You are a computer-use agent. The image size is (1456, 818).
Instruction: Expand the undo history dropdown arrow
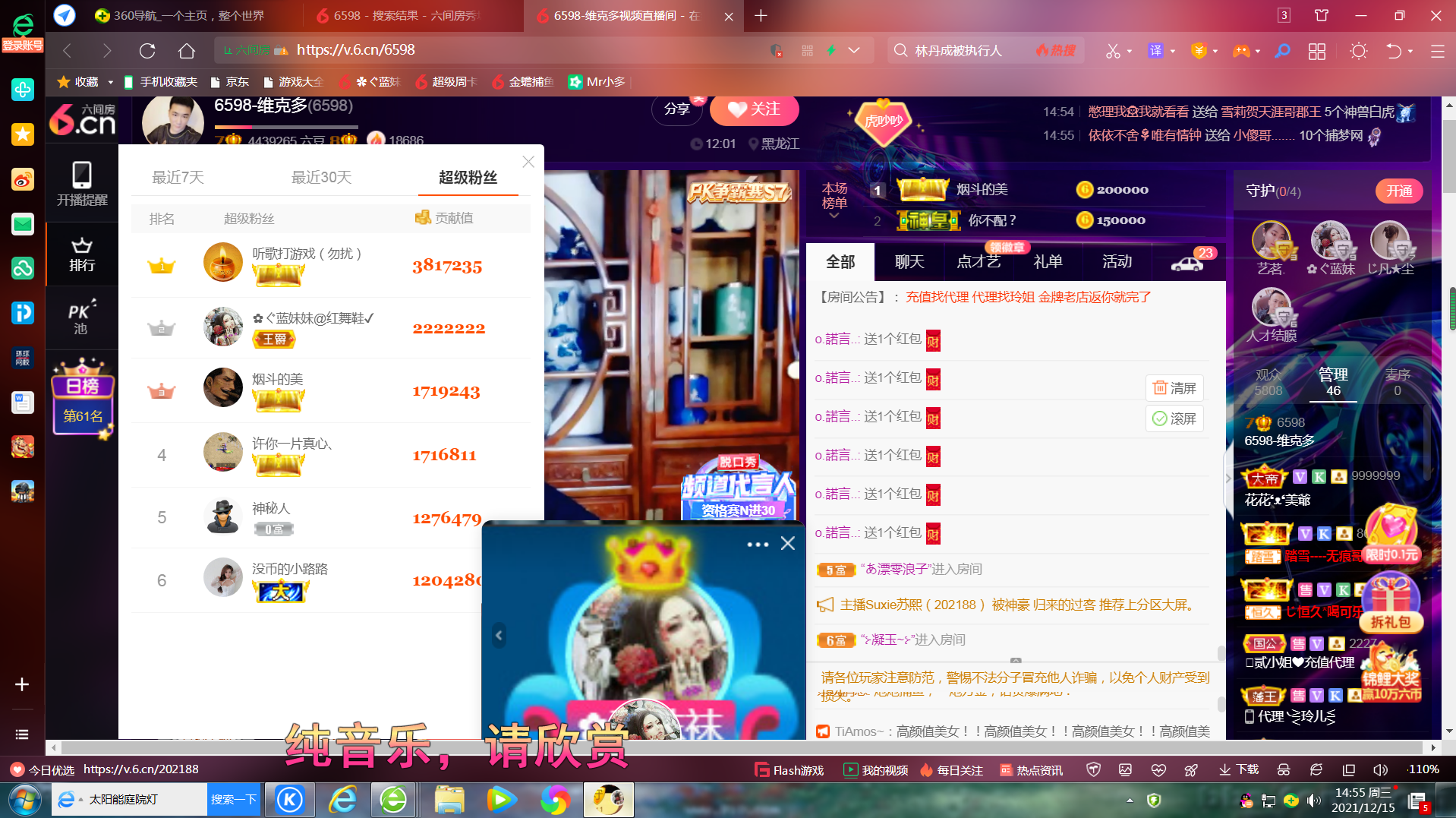tap(1410, 51)
